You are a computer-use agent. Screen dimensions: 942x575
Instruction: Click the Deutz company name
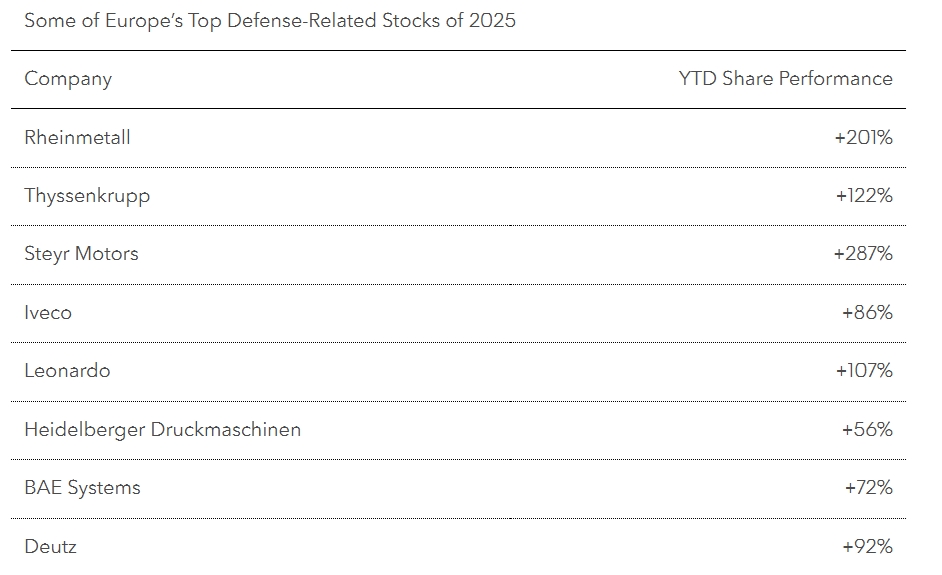[x=50, y=546]
